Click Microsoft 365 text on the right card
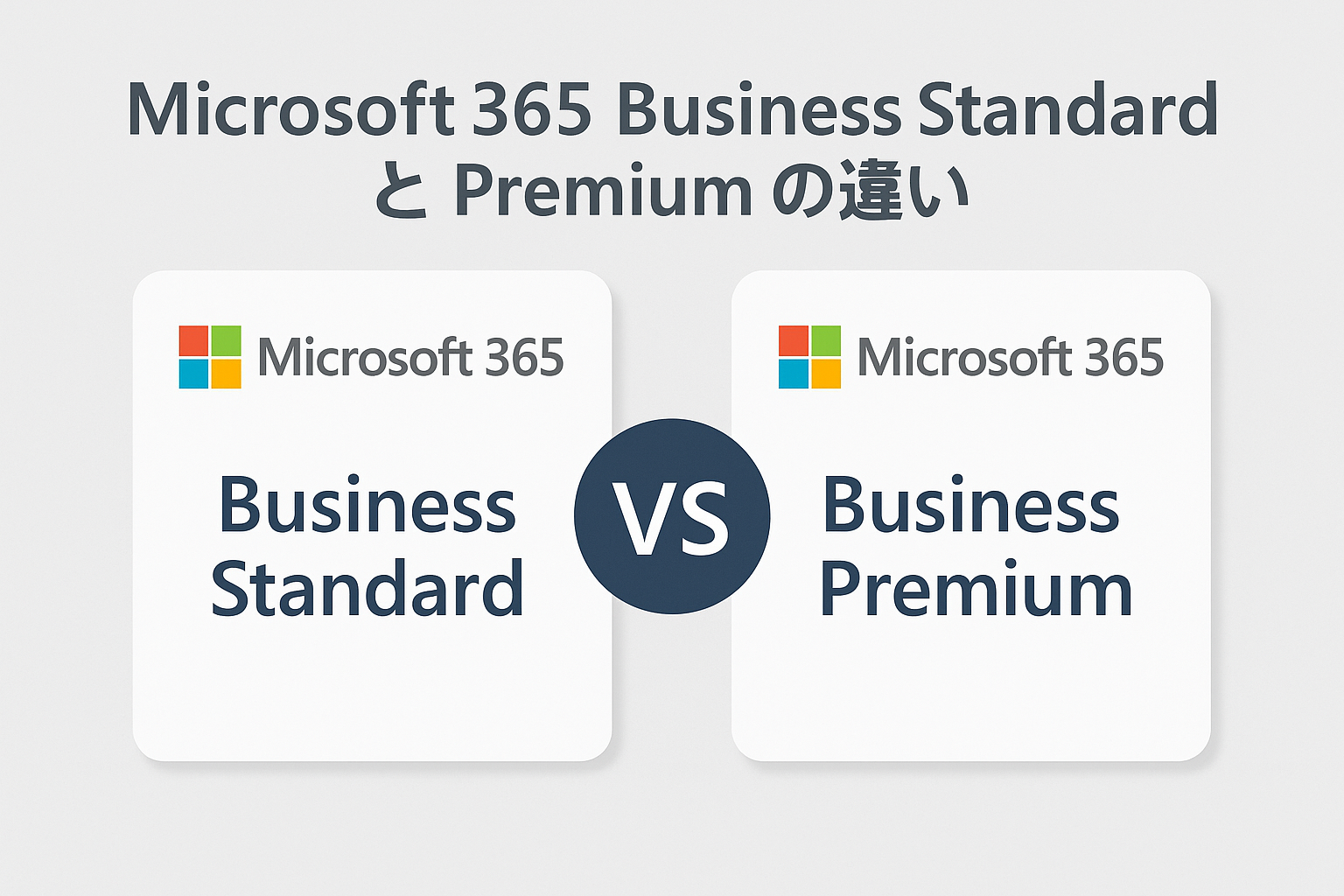The width and height of the screenshot is (1344, 896). point(1011,358)
